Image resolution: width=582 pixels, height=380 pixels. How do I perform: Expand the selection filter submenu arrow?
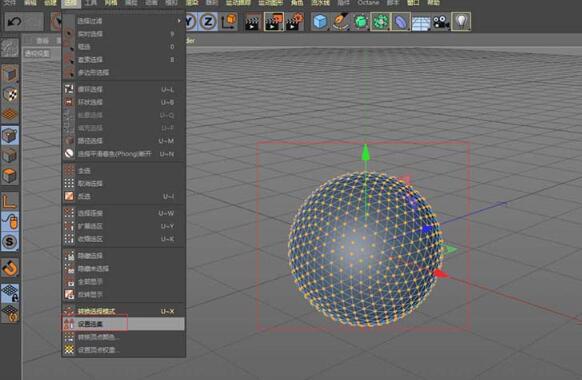pyautogui.click(x=179, y=21)
